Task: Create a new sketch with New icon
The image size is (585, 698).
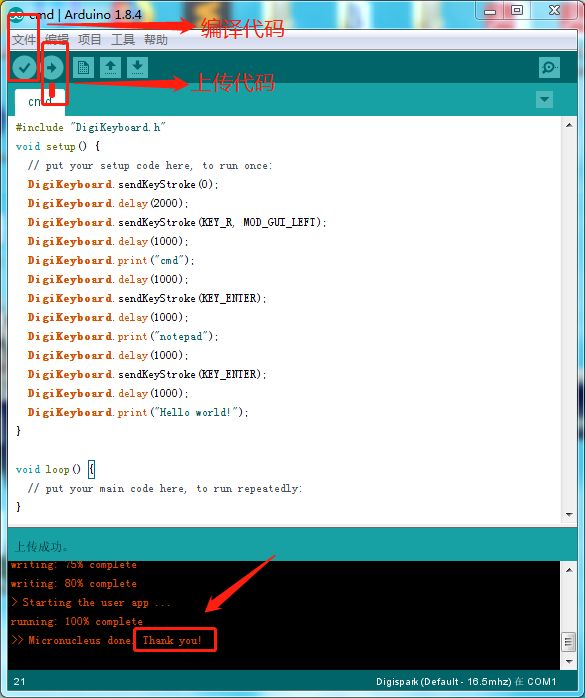Action: click(83, 68)
